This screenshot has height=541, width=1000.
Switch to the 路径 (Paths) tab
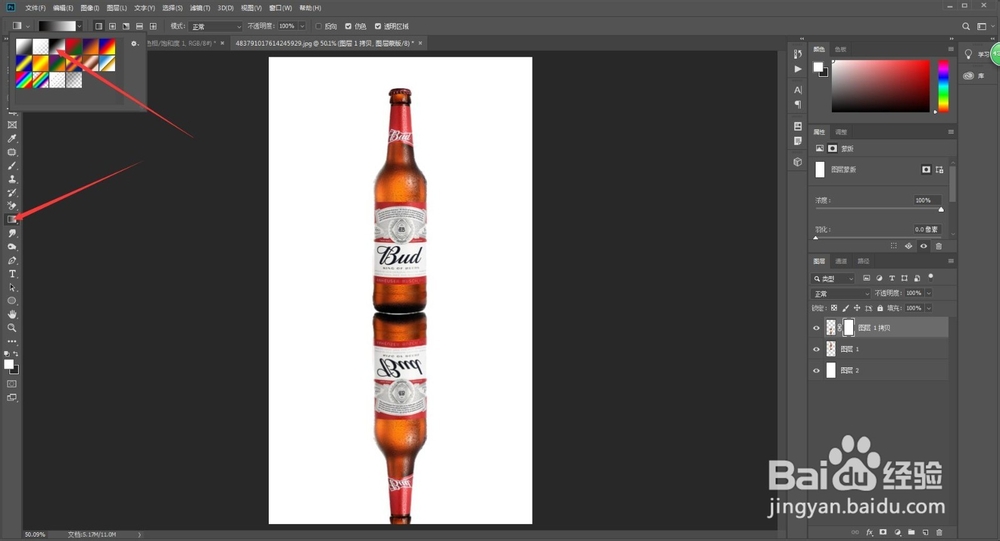[x=864, y=261]
